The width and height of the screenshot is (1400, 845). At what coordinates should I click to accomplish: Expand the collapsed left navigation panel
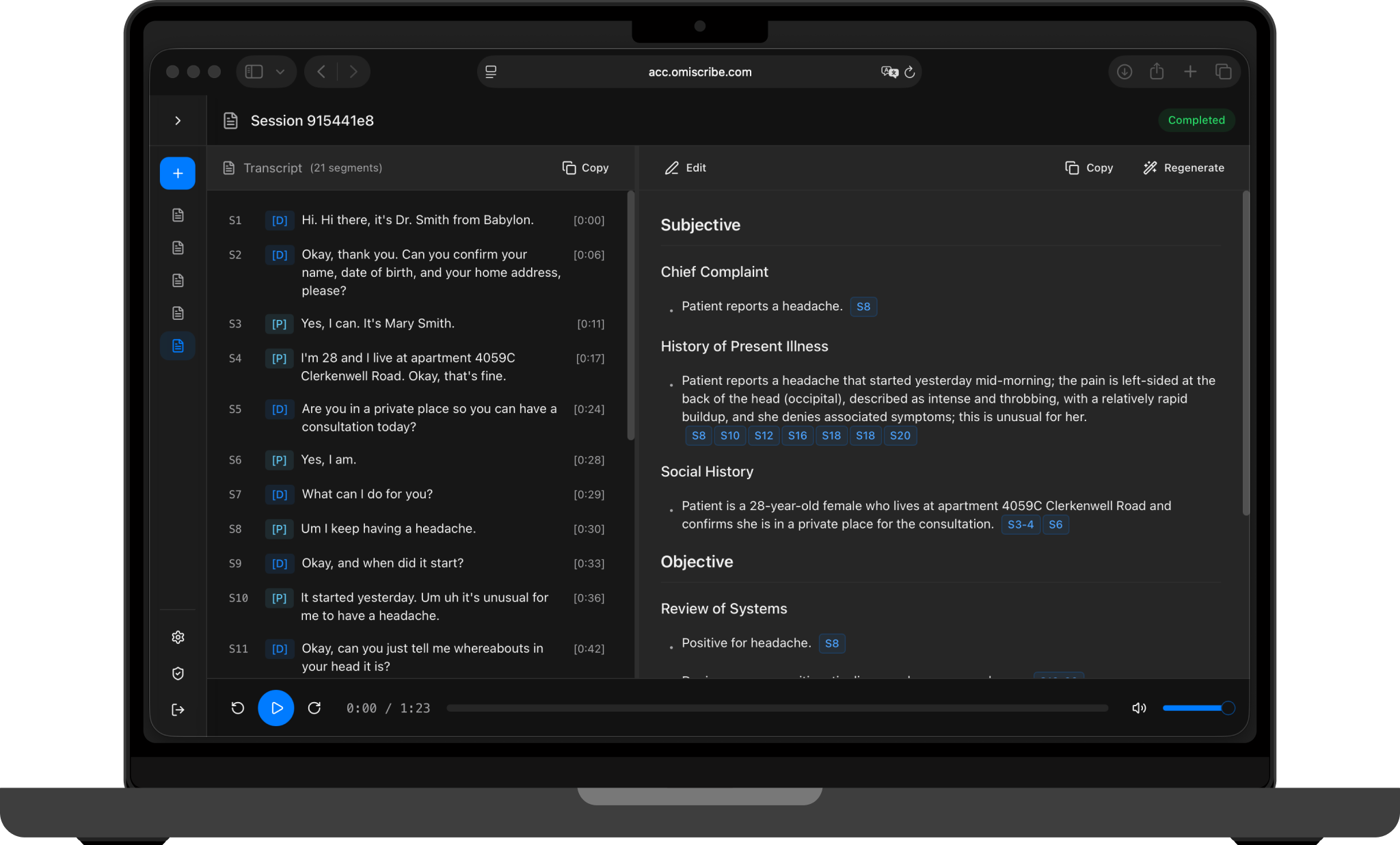coord(177,120)
